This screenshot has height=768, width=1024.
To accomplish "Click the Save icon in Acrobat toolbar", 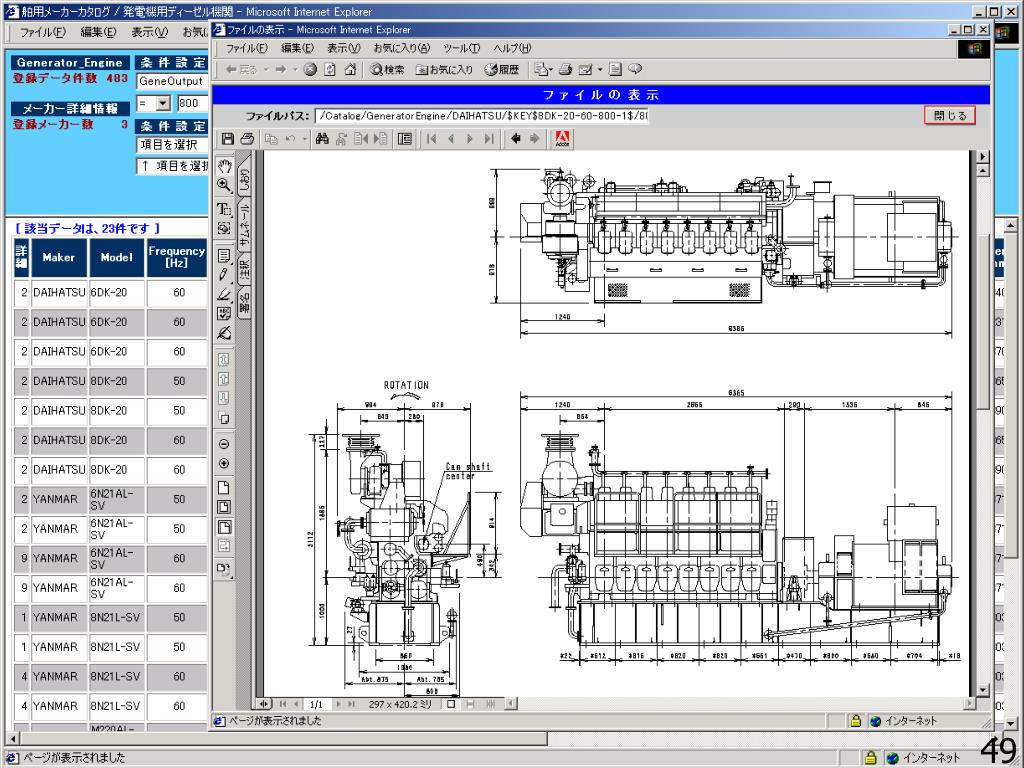I will 227,138.
